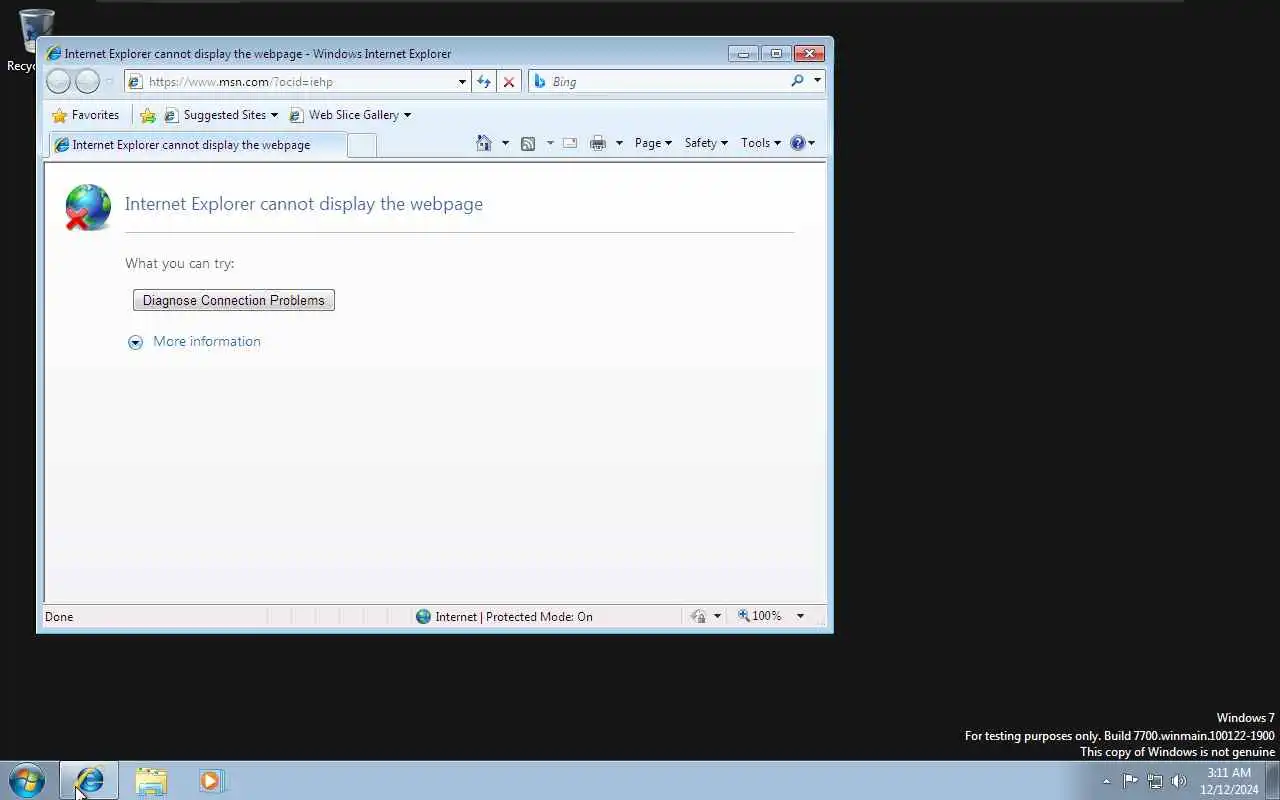1280x800 pixels.
Task: Click the status bar privacy/security icon
Action: coord(699,616)
